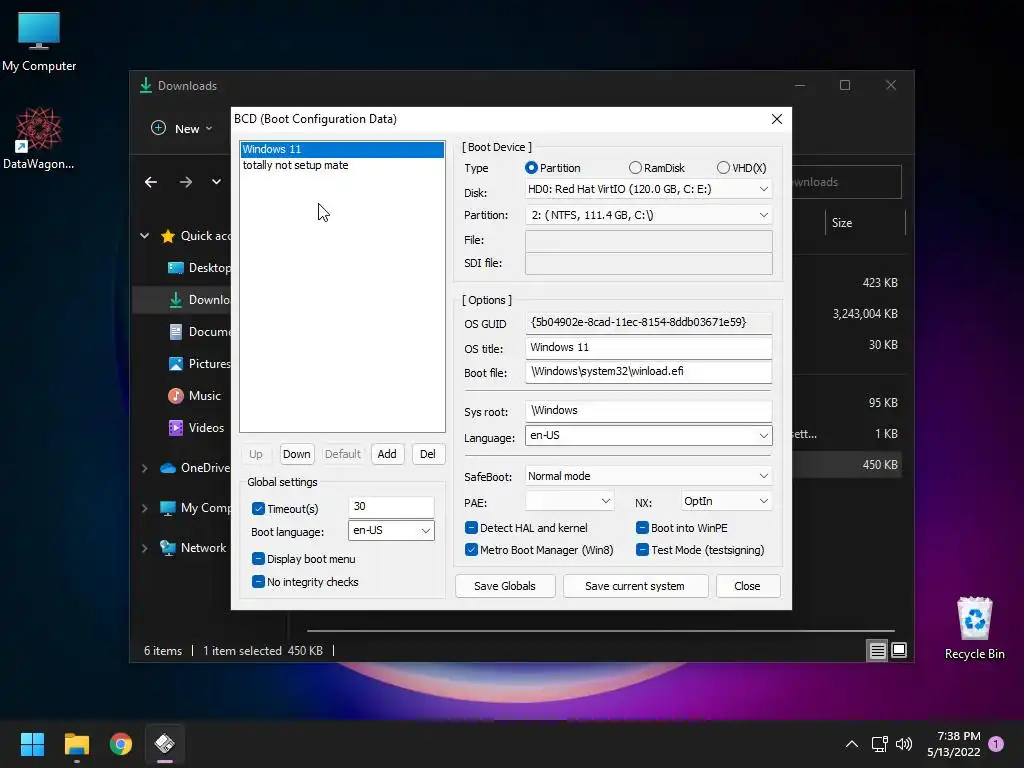Open the Partition dropdown
The width and height of the screenshot is (1024, 768).
click(648, 215)
